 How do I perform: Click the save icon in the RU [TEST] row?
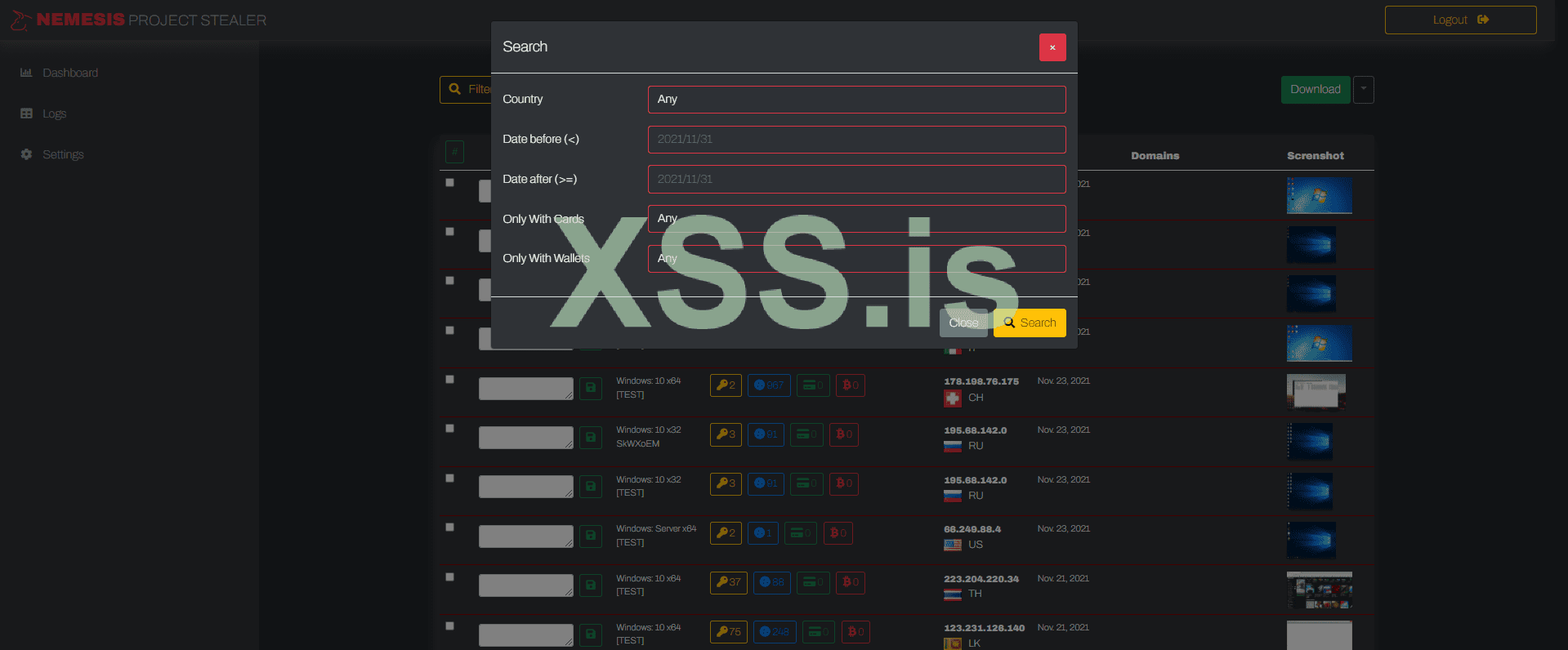point(591,487)
